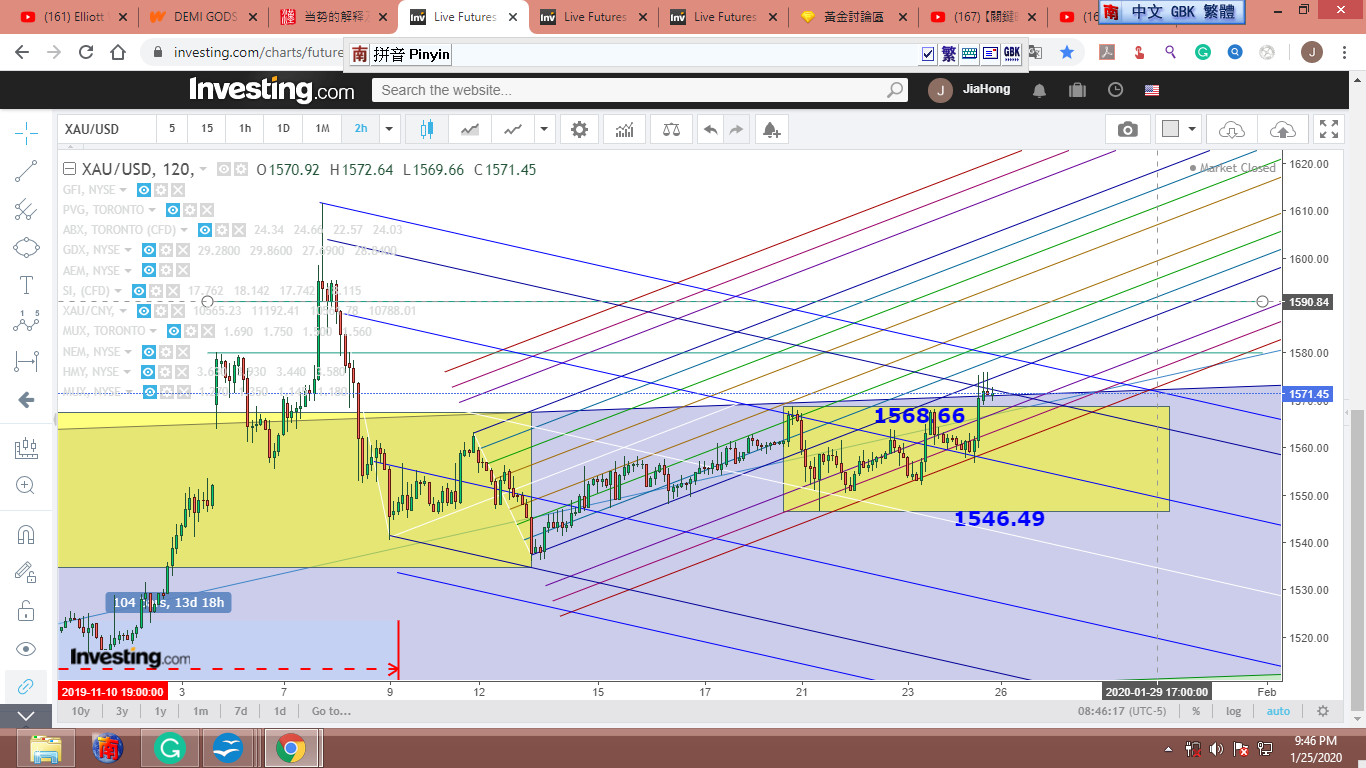Expand the time interval dropdown arrow
This screenshot has height=768, width=1366.
[x=389, y=129]
